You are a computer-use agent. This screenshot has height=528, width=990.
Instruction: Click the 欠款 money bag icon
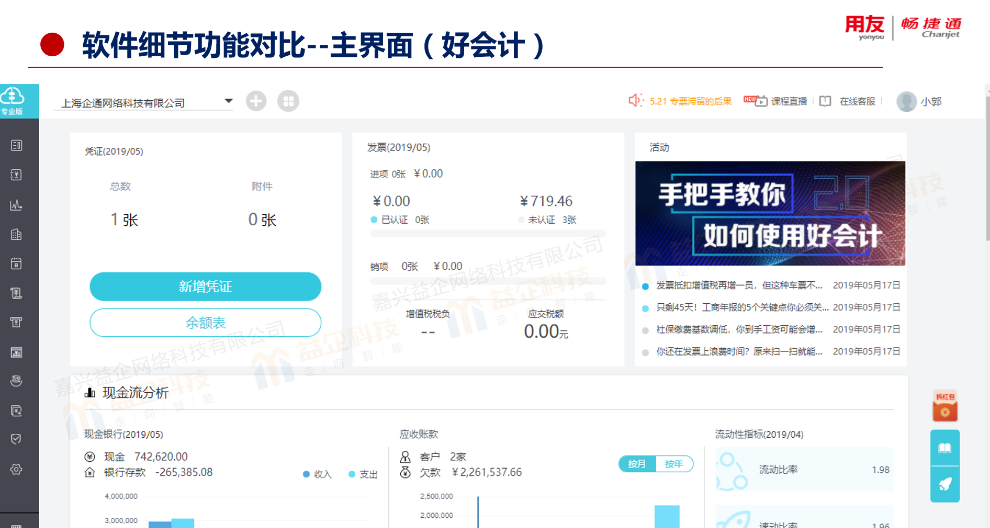click(x=405, y=472)
